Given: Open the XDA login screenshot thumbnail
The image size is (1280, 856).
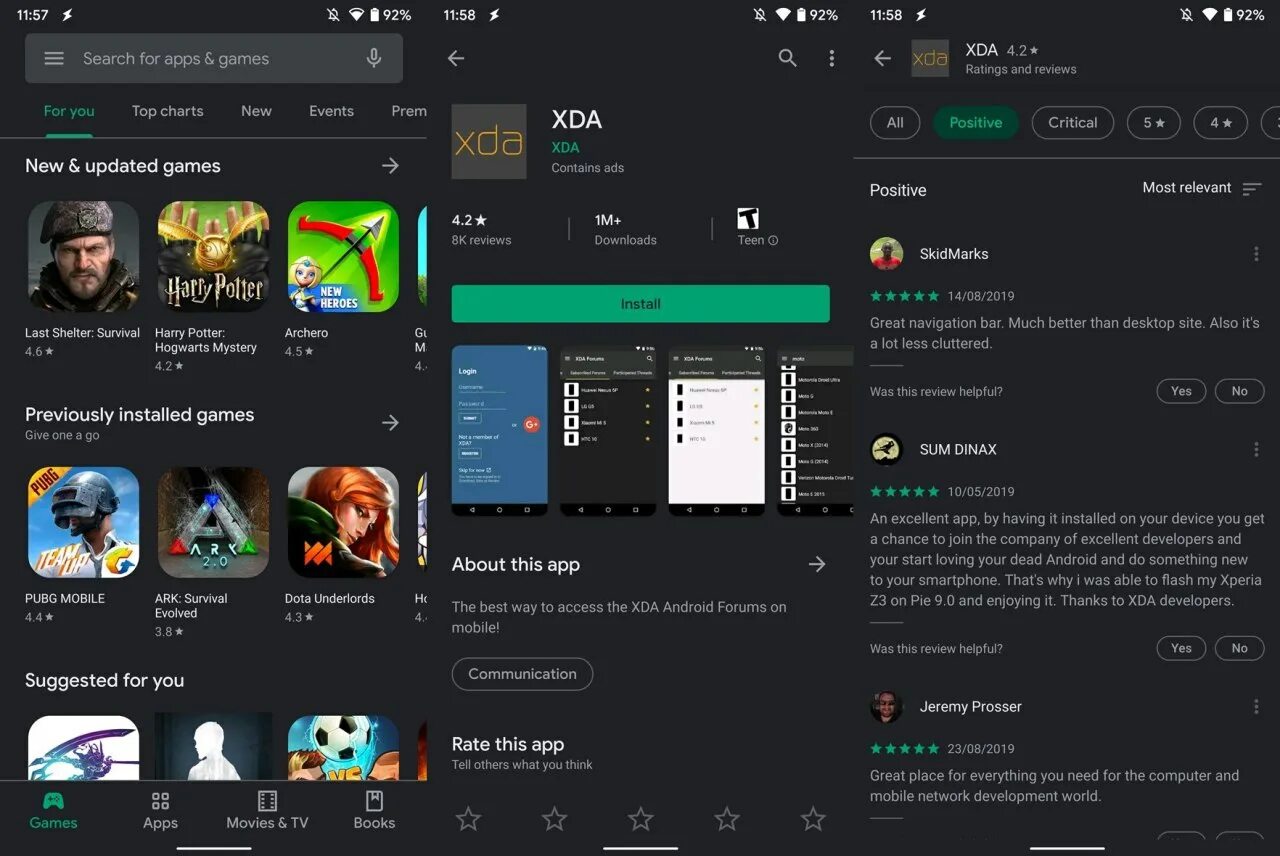Looking at the screenshot, I should pos(500,431).
